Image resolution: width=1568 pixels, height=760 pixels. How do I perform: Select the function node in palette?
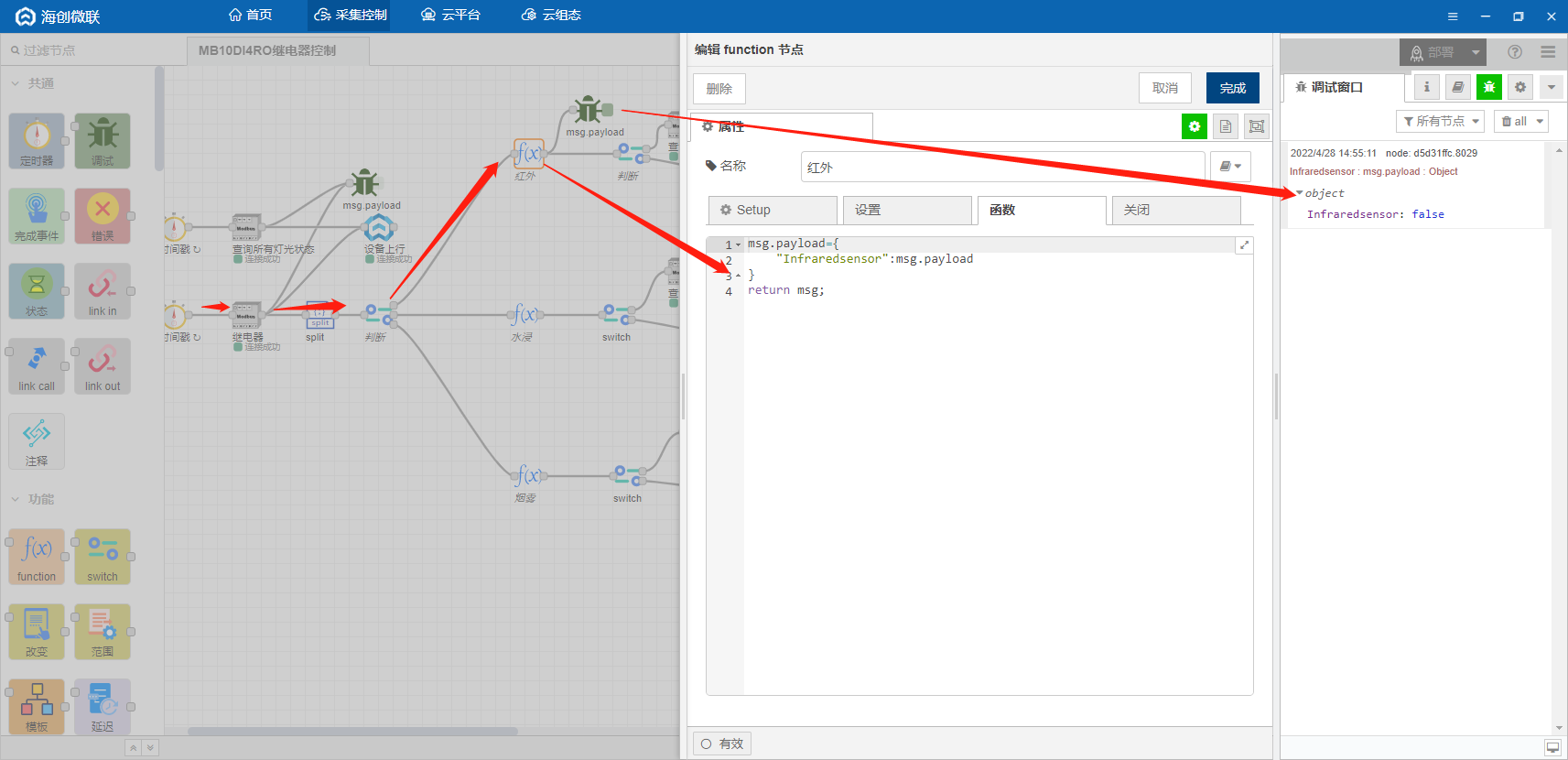click(37, 557)
